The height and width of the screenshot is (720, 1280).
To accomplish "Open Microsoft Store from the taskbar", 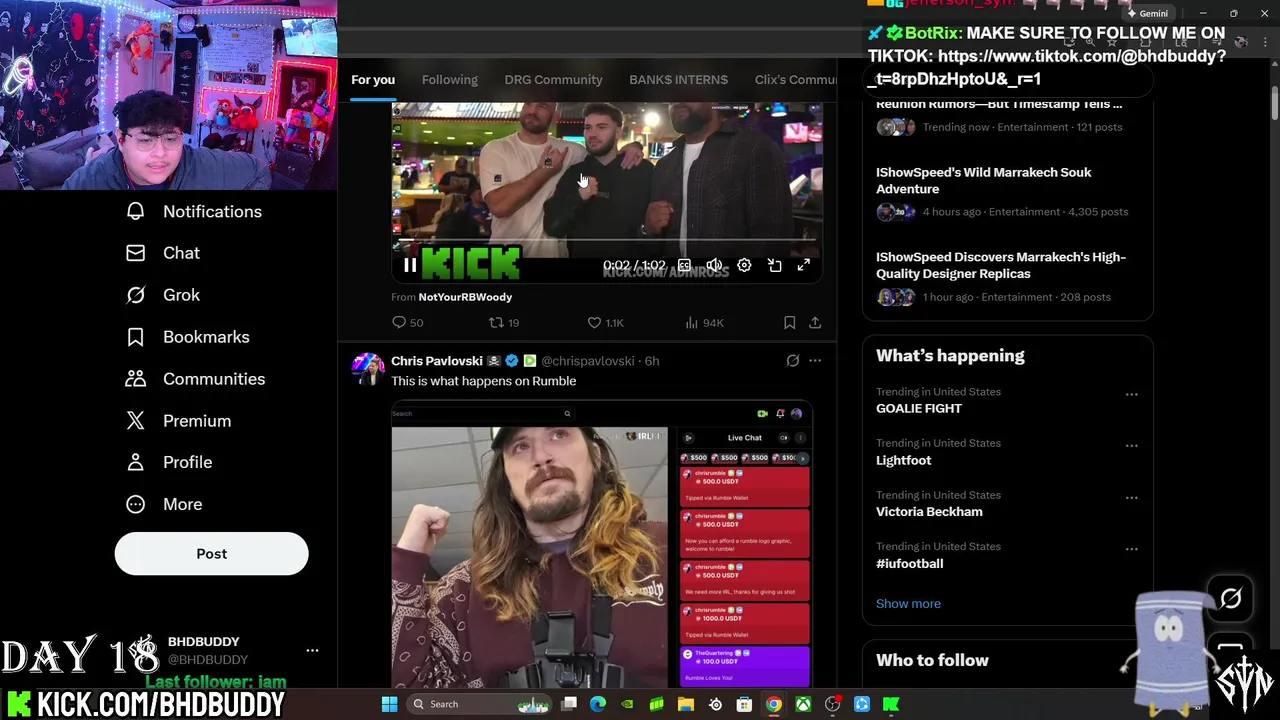I will (x=744, y=704).
